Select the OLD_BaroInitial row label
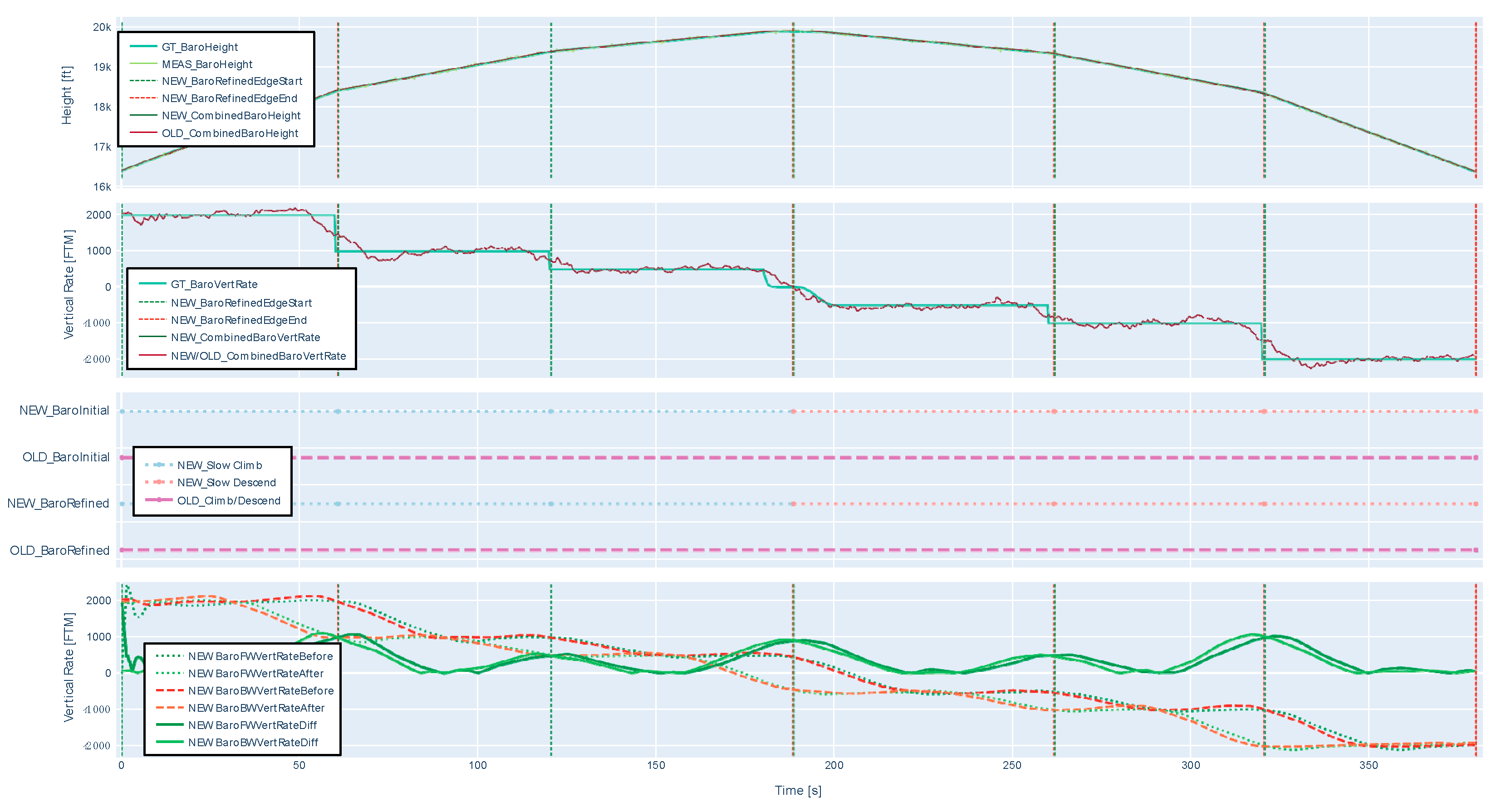 (x=66, y=457)
